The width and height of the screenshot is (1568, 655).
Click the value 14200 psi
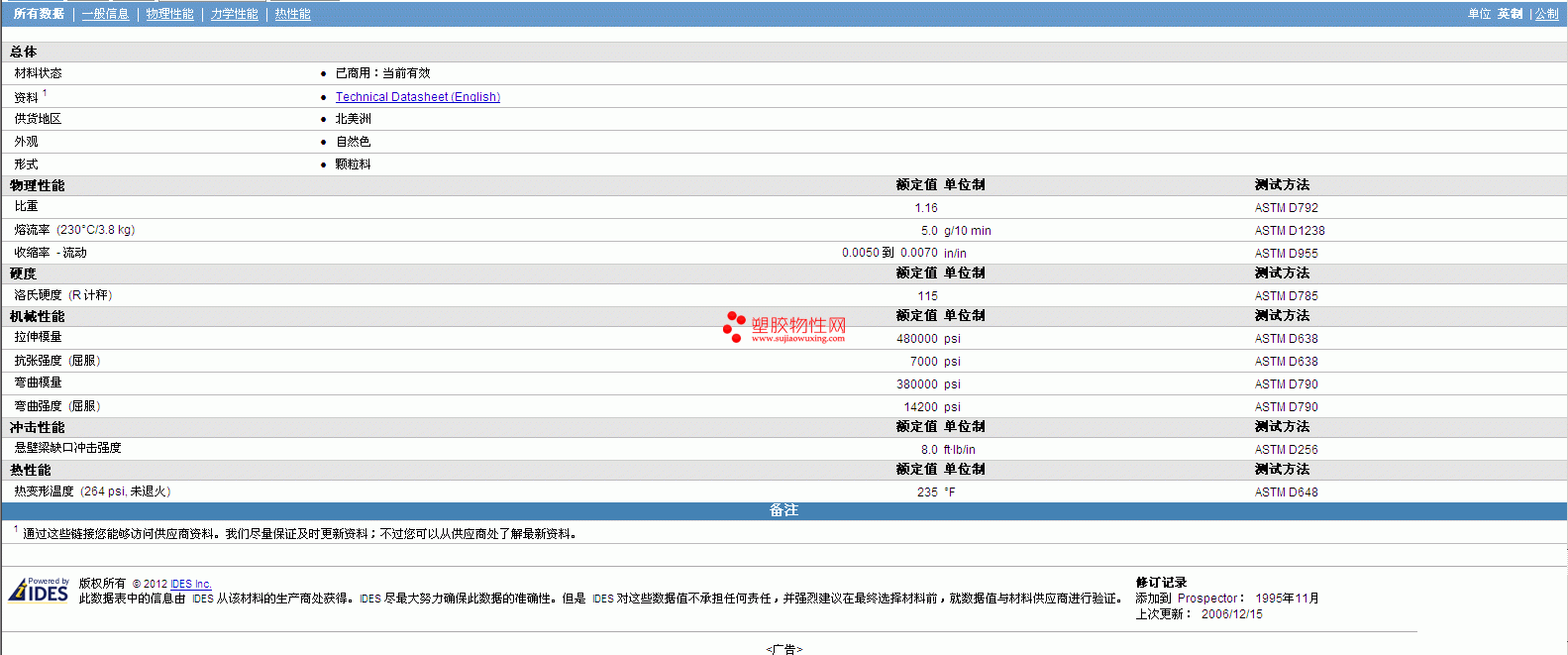pos(932,407)
